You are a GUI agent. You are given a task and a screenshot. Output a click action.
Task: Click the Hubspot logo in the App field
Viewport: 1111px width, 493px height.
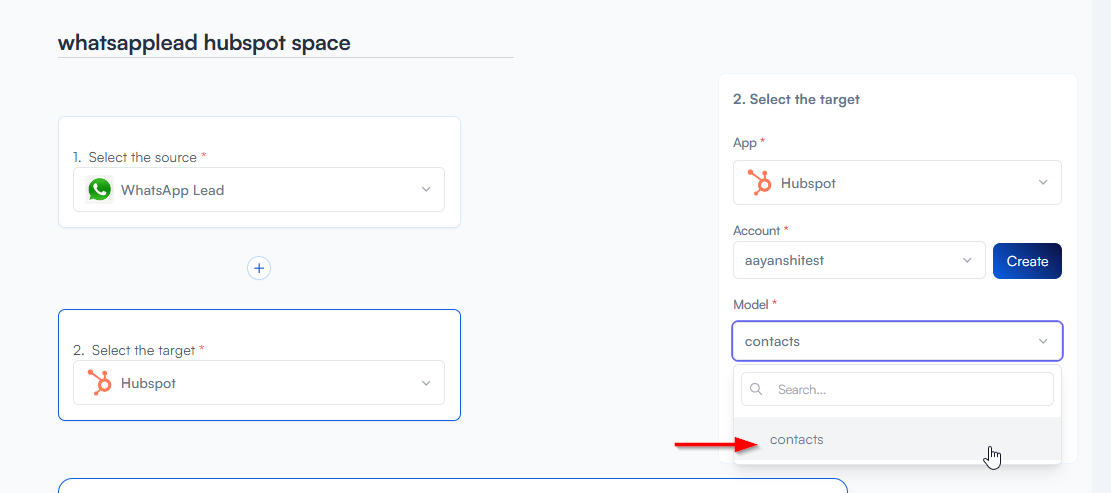point(760,183)
